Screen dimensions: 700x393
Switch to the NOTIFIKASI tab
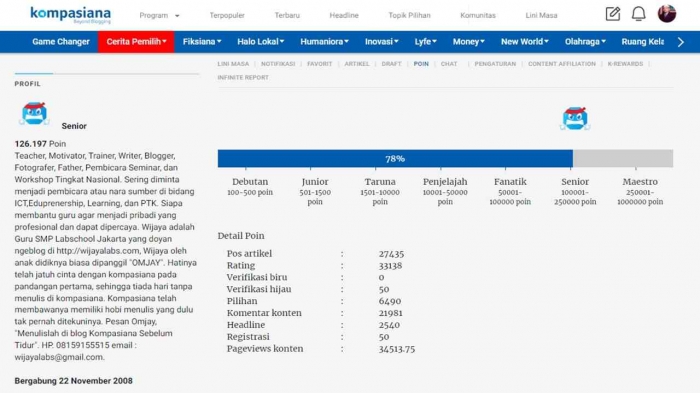tap(278, 64)
